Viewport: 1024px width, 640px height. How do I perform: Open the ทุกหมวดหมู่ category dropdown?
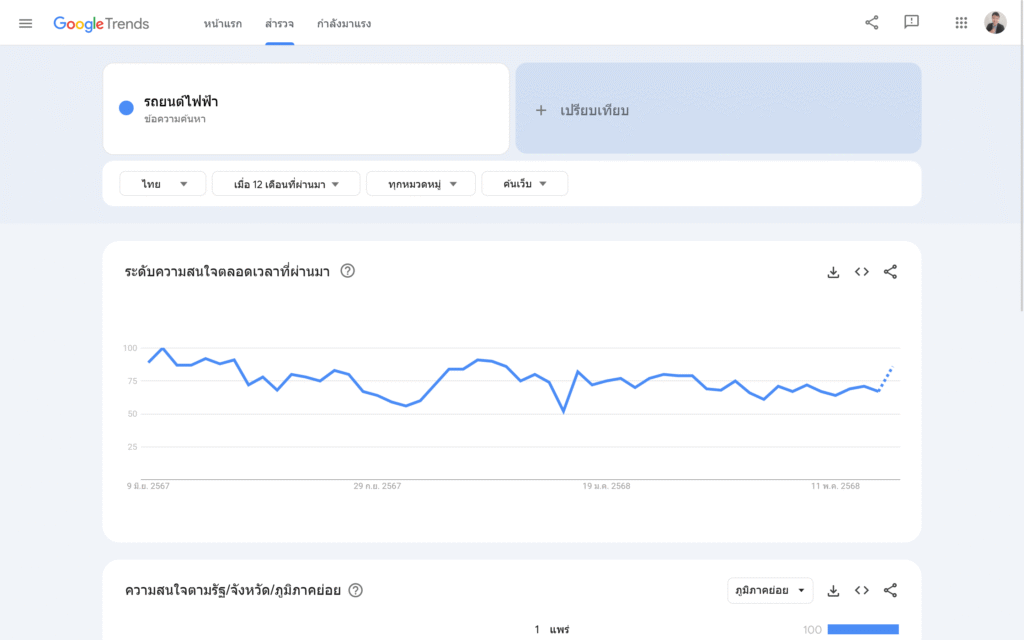421,184
